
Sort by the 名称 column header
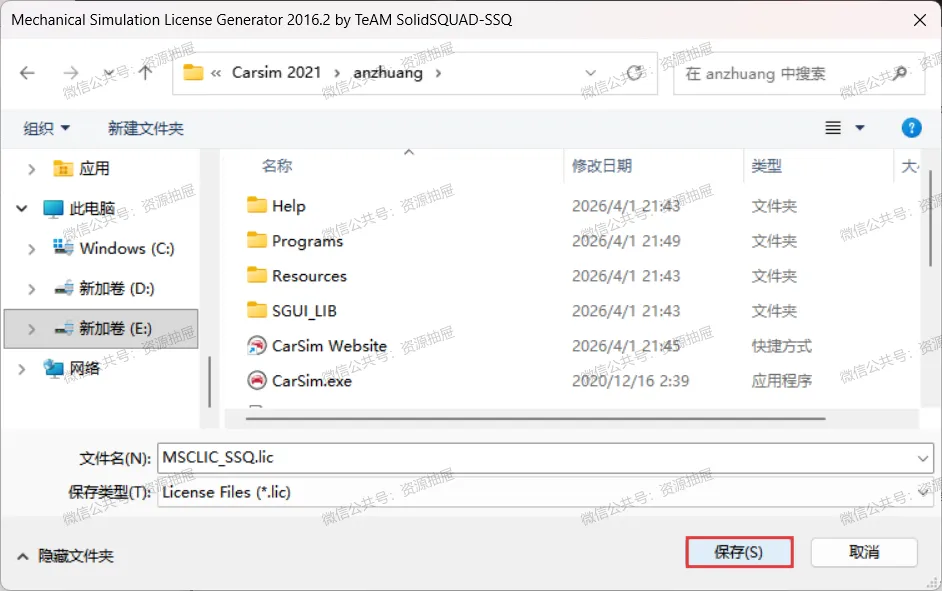[276, 166]
